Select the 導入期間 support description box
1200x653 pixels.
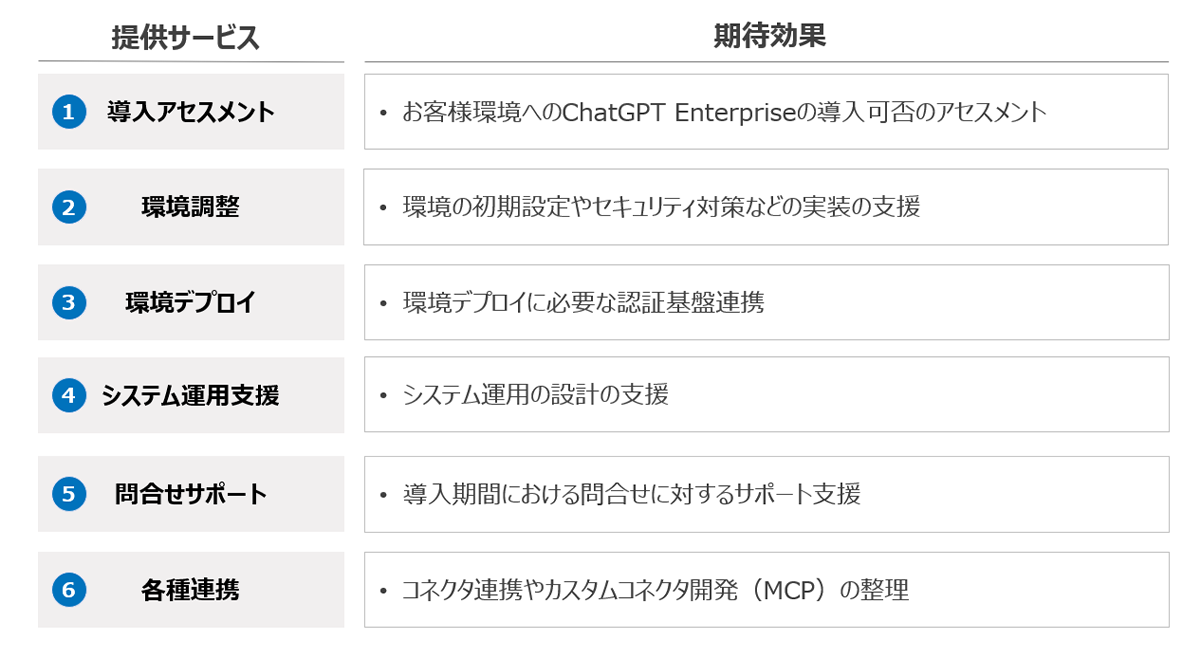[766, 494]
